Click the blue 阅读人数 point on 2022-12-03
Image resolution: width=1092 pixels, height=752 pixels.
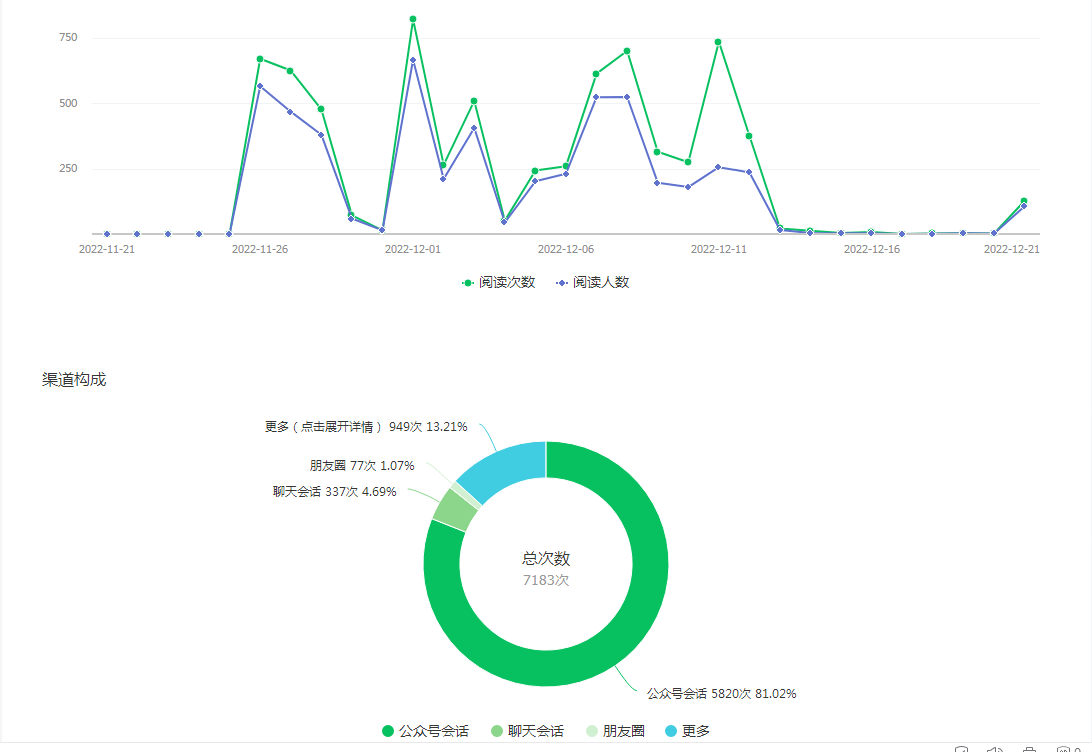[x=474, y=128]
